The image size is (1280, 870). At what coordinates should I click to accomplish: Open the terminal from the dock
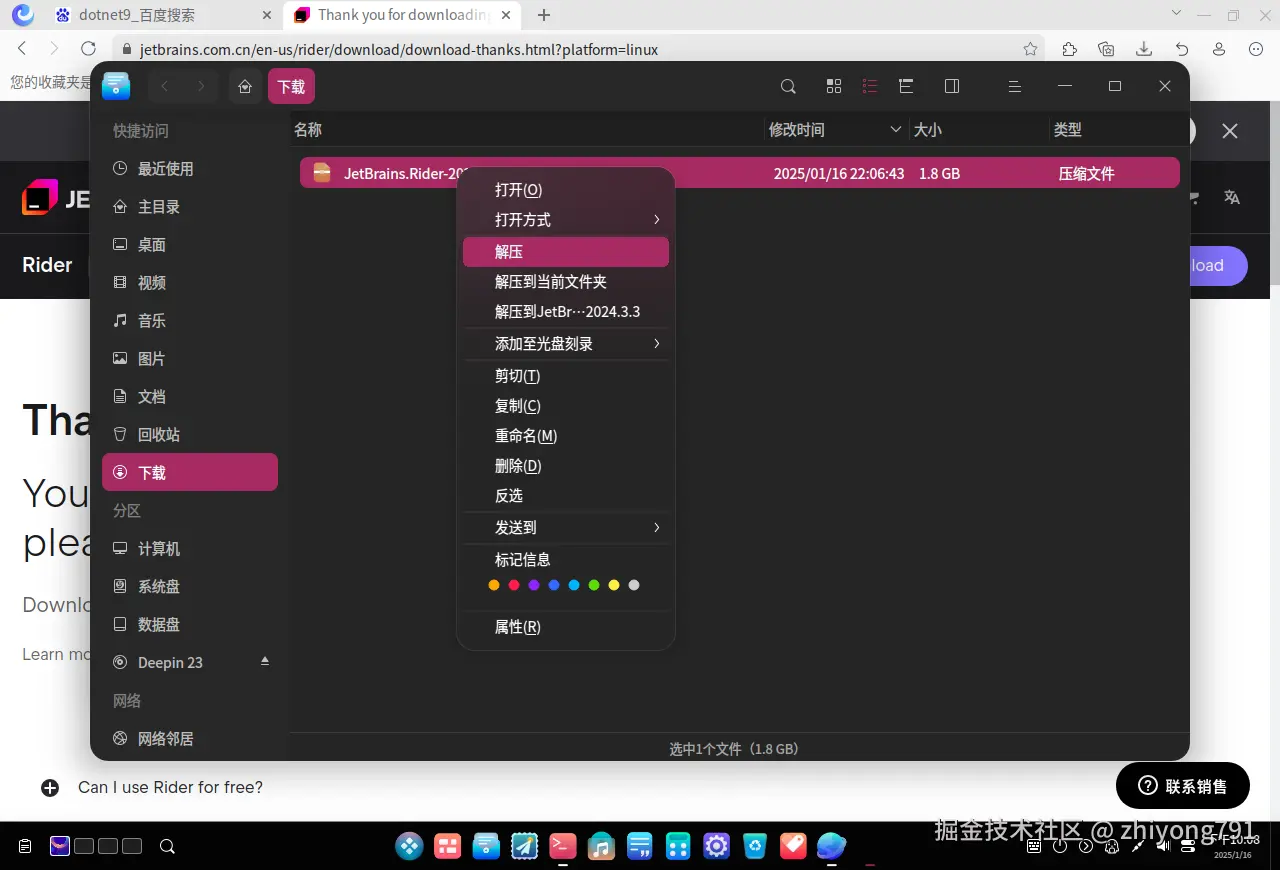click(563, 847)
